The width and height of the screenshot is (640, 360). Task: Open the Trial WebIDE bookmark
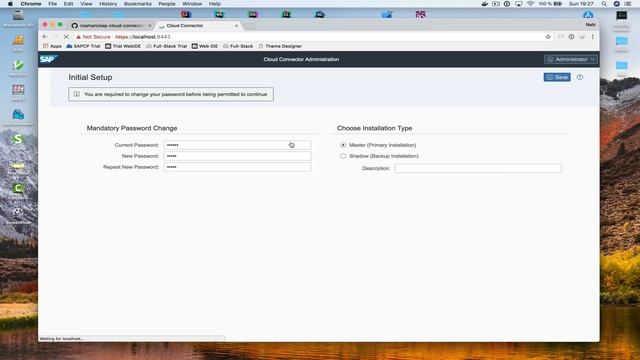click(x=123, y=46)
